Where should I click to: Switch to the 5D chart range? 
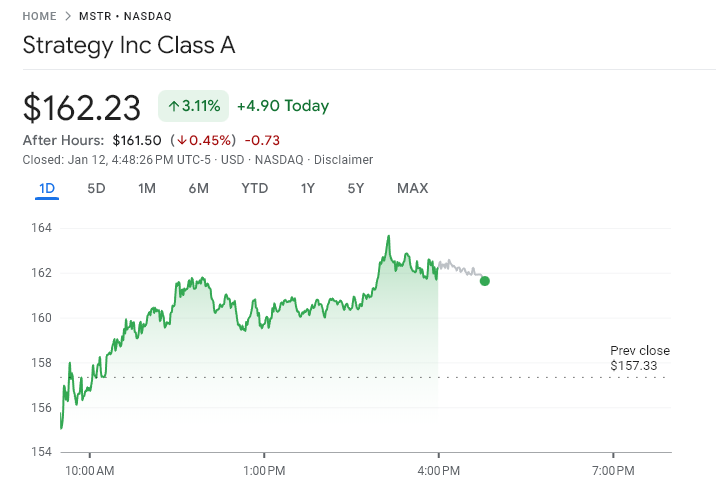click(x=96, y=188)
